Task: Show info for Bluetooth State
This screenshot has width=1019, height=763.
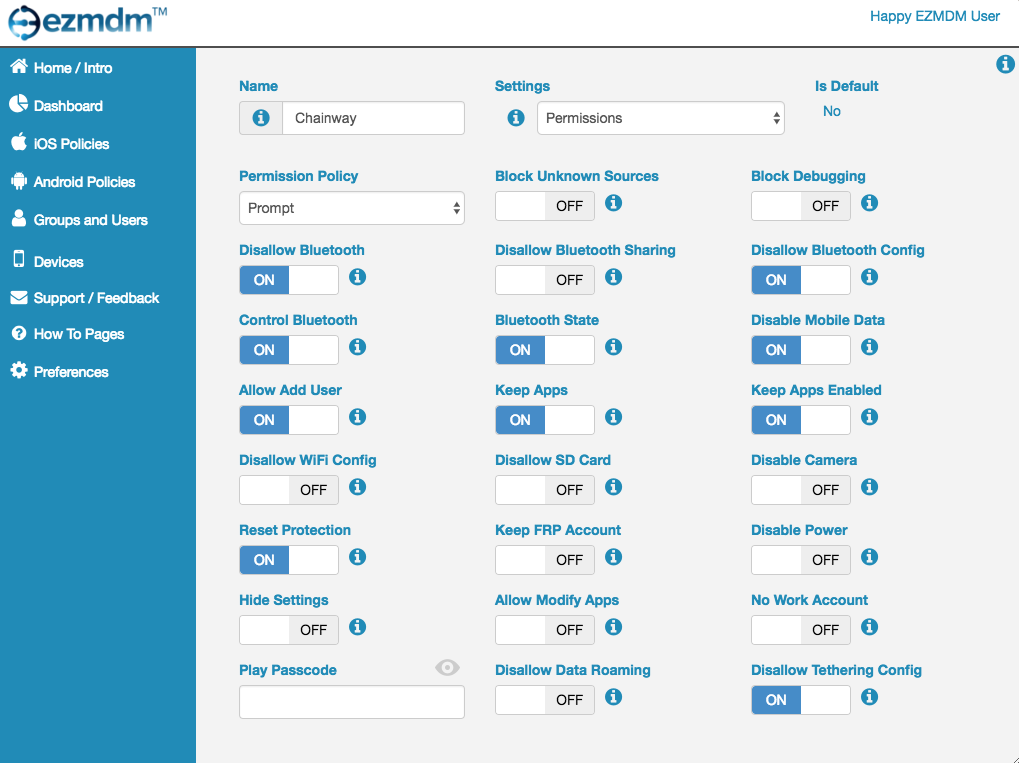Action: (613, 347)
